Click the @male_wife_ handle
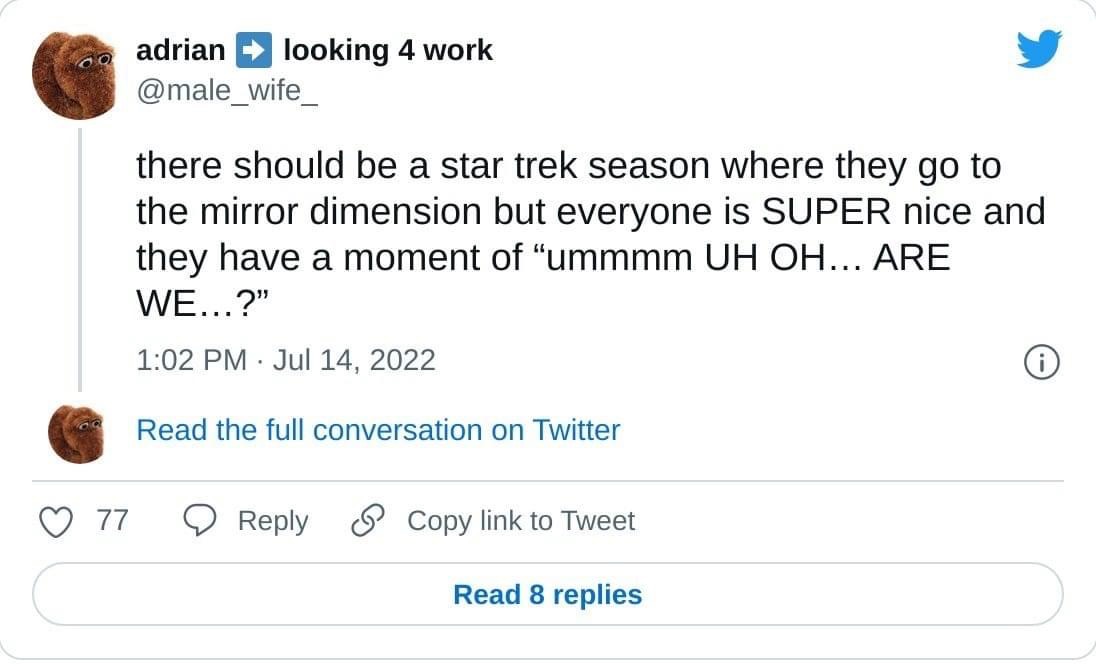This screenshot has height=670, width=1096. pyautogui.click(x=226, y=93)
